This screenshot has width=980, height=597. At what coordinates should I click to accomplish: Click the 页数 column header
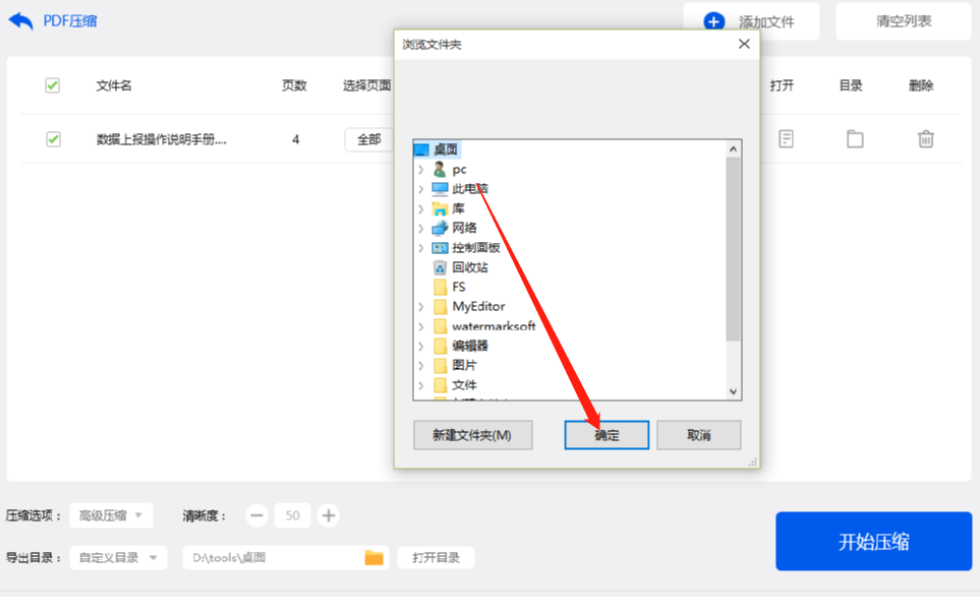294,86
